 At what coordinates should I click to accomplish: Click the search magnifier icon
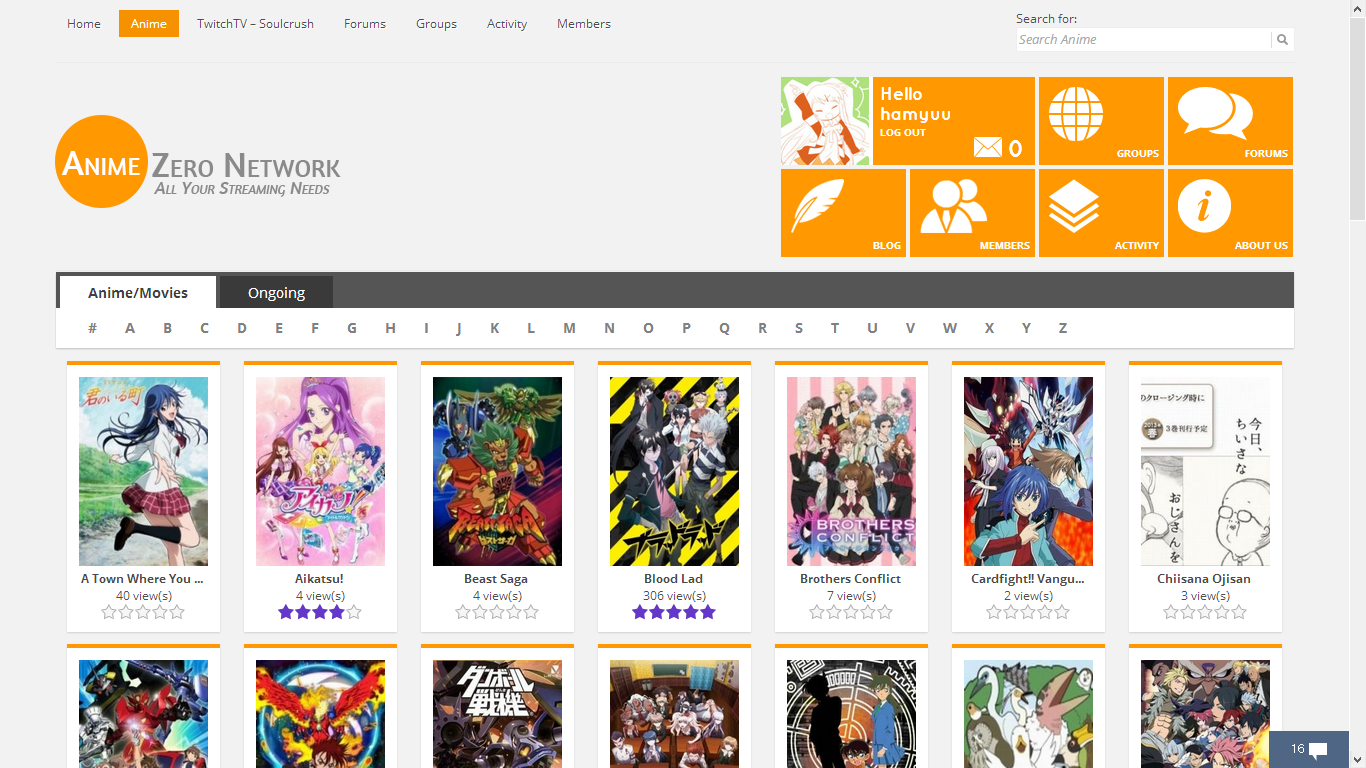click(x=1282, y=40)
